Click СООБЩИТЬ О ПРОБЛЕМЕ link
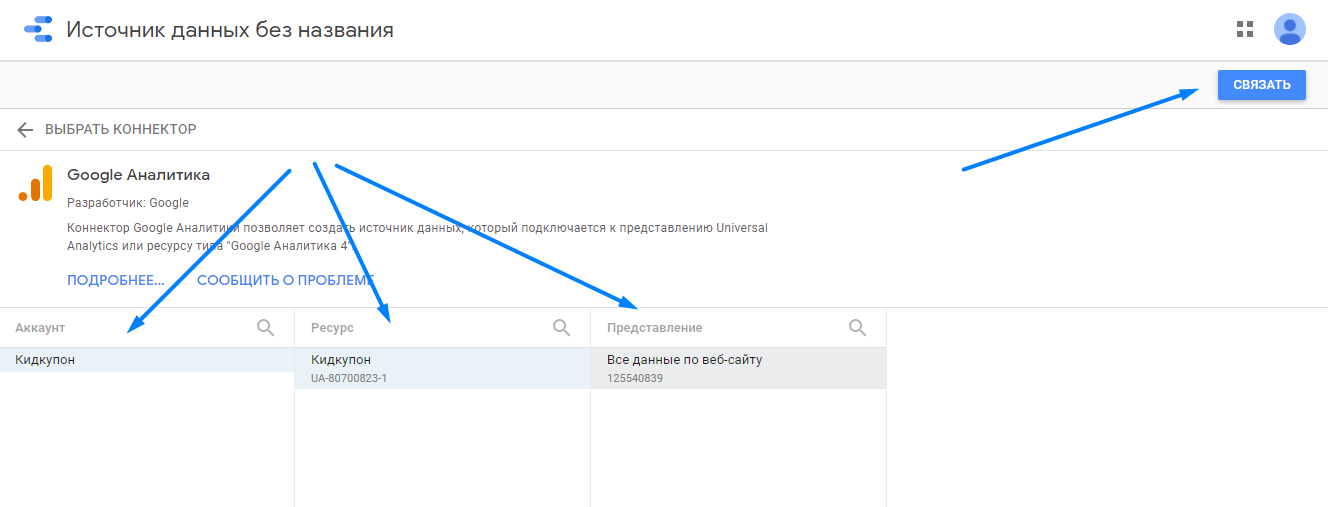This screenshot has height=507, width=1328. [285, 280]
